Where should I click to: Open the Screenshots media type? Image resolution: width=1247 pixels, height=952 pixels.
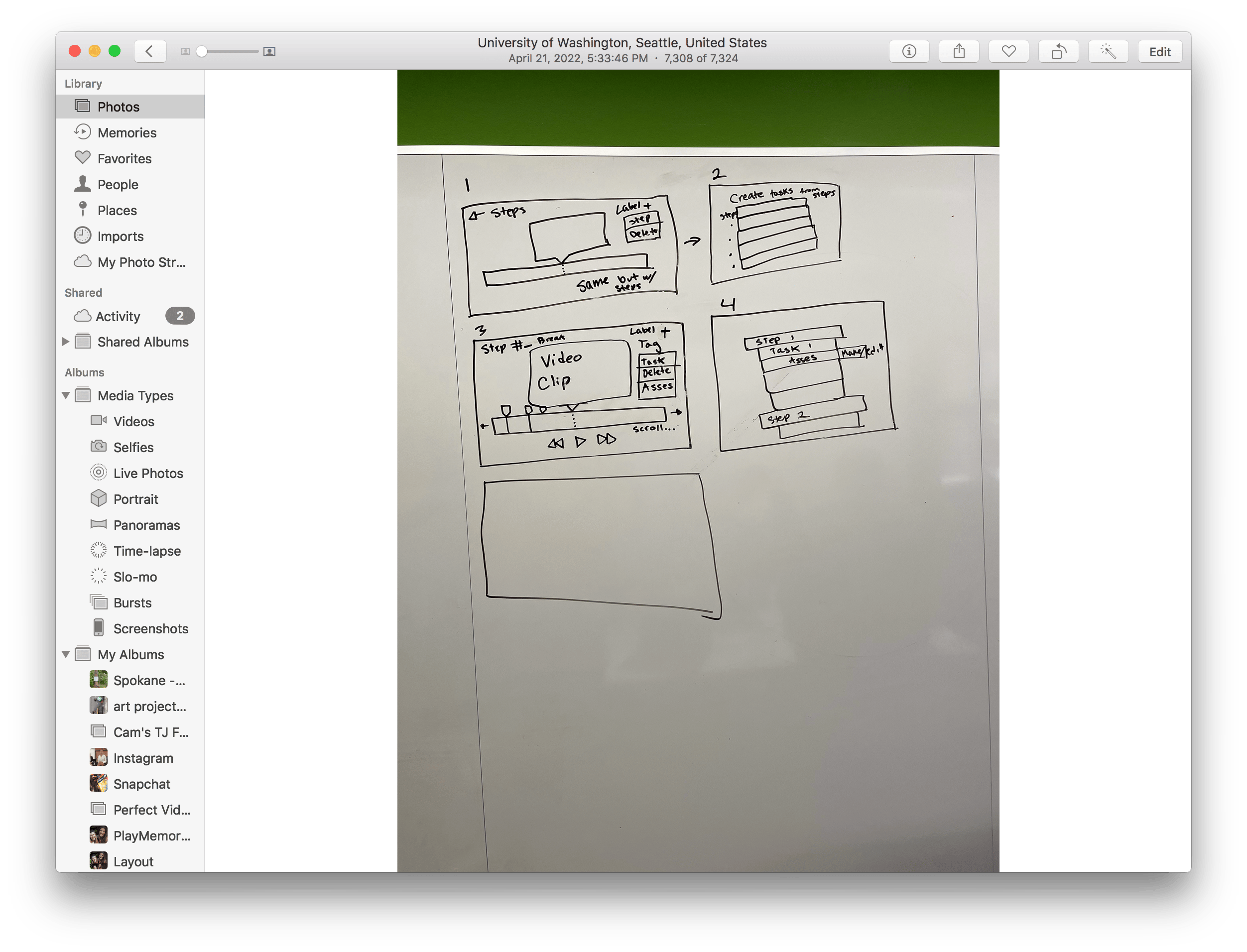150,628
